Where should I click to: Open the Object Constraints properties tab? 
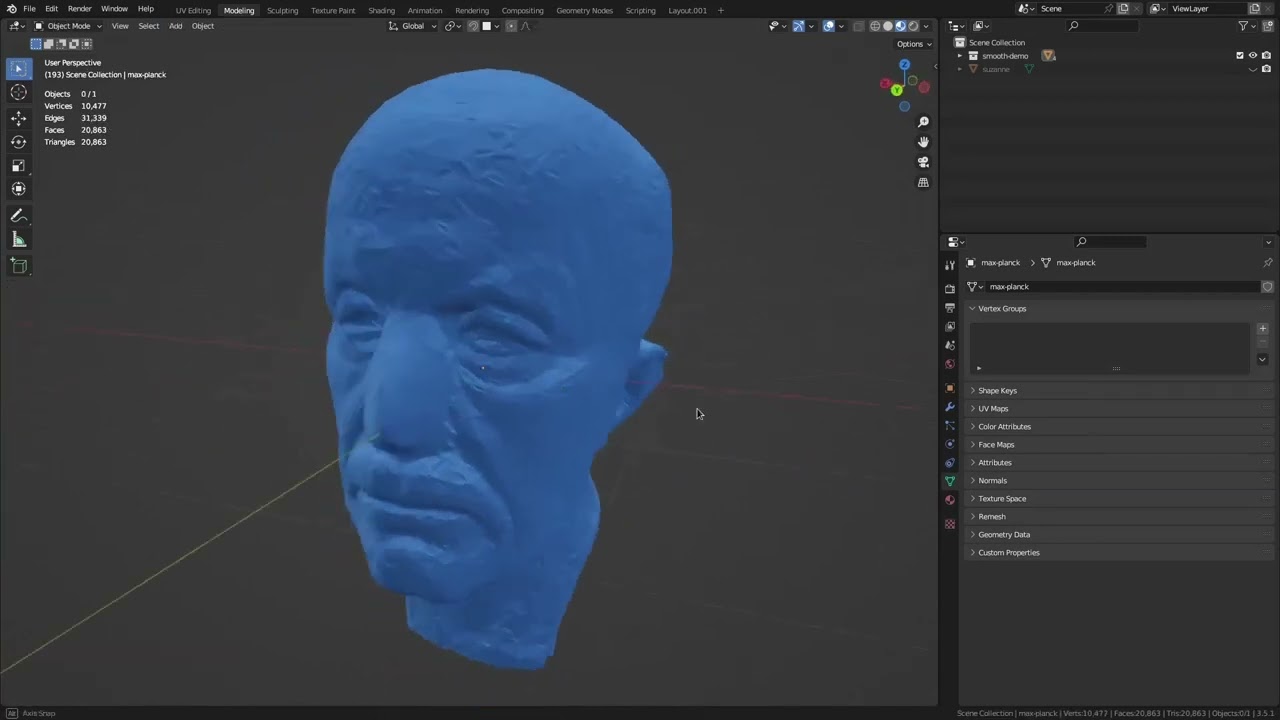[950, 463]
